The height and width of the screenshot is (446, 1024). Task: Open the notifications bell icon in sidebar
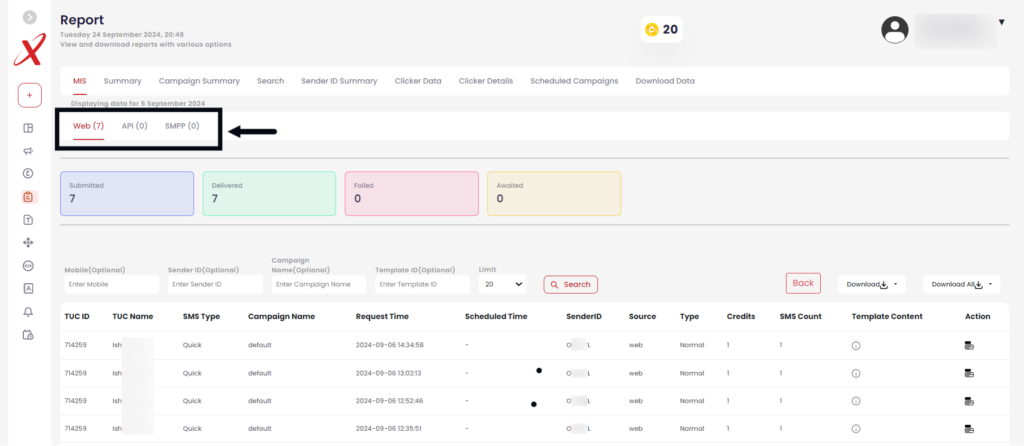[28, 312]
